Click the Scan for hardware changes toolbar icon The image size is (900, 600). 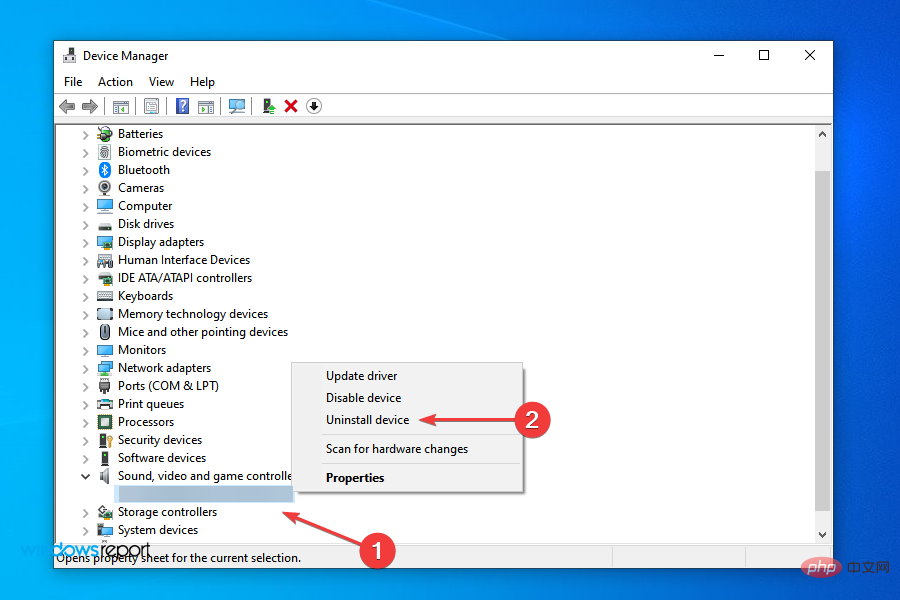236,106
